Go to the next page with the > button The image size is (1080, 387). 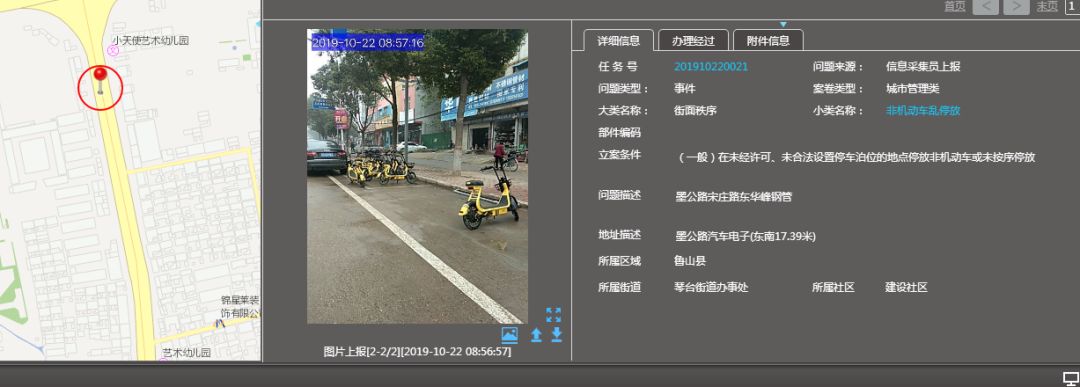[x=1017, y=7]
